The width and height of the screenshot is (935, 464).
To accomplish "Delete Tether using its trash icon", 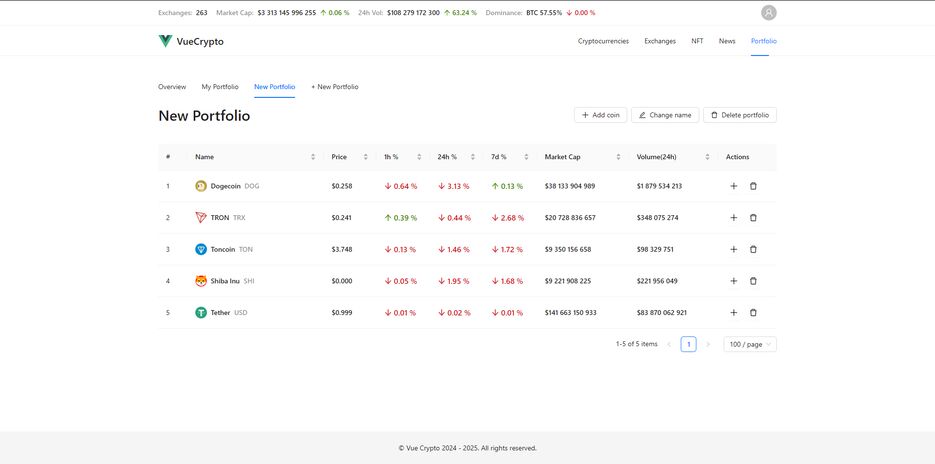I will pyautogui.click(x=753, y=313).
